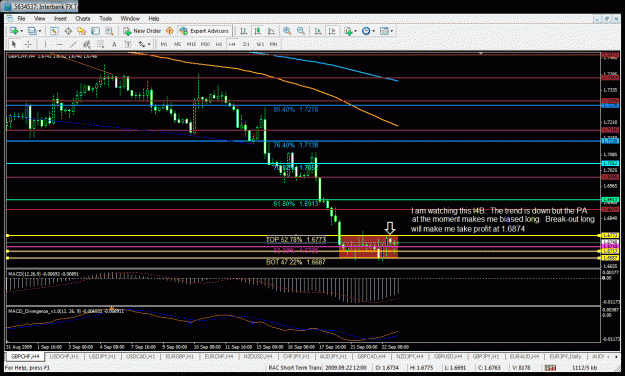Viewport: 625px width, 376px height.
Task: Click the 'BOT 47.22% 1.6687' label
Action: [295, 262]
